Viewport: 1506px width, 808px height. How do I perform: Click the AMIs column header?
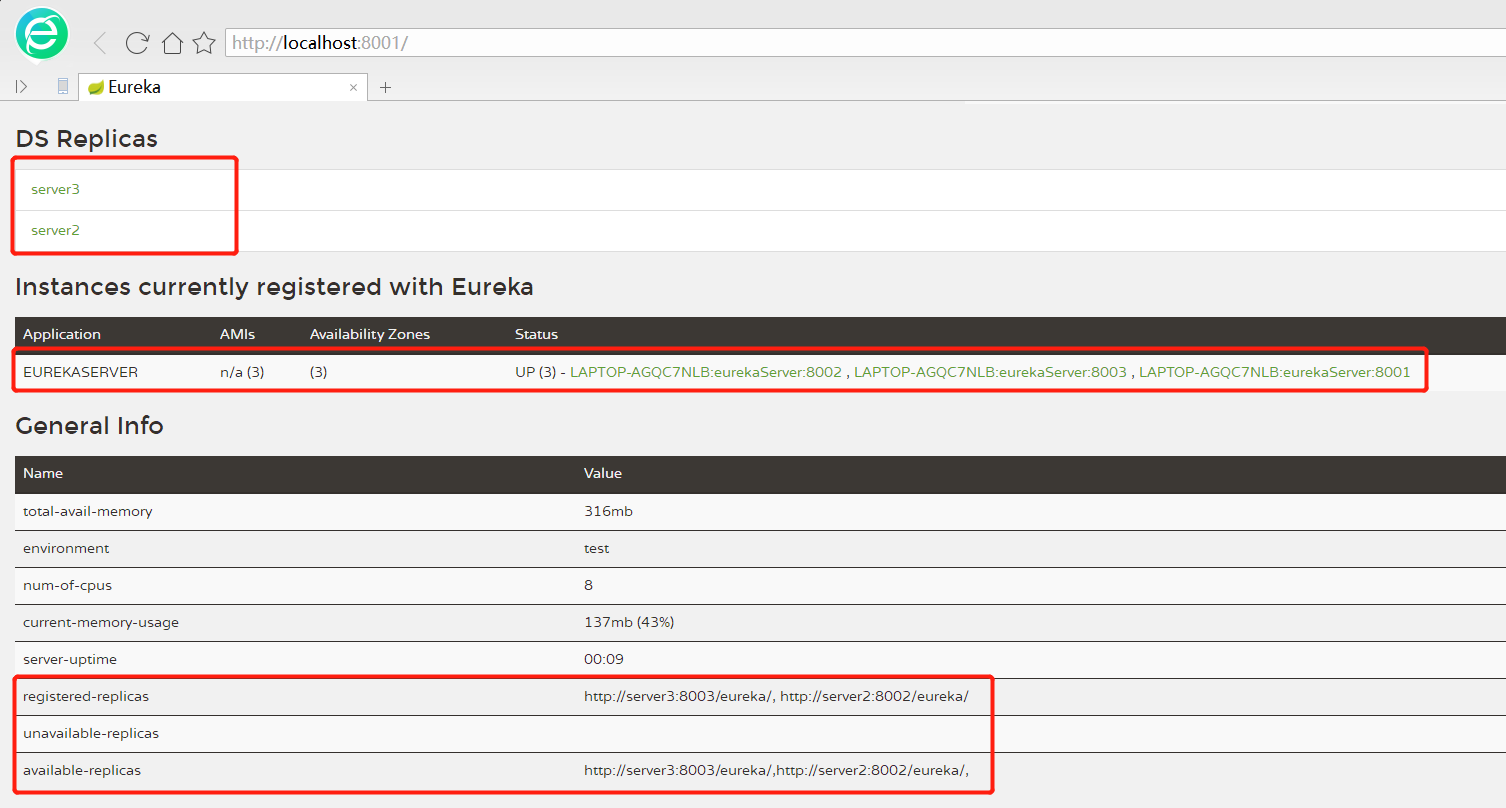237,334
